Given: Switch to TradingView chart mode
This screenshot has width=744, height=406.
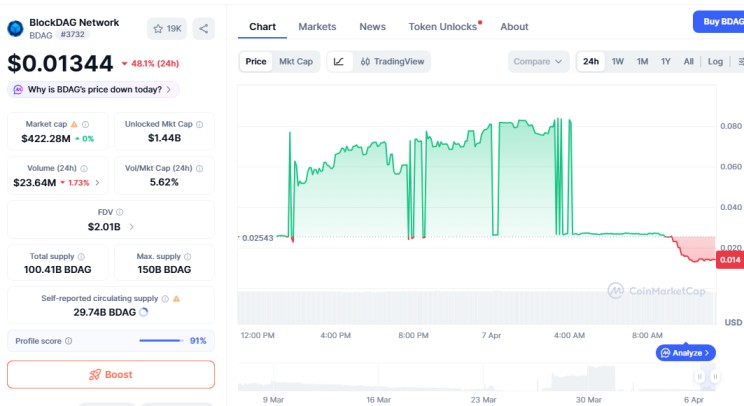Looking at the screenshot, I should coord(391,62).
